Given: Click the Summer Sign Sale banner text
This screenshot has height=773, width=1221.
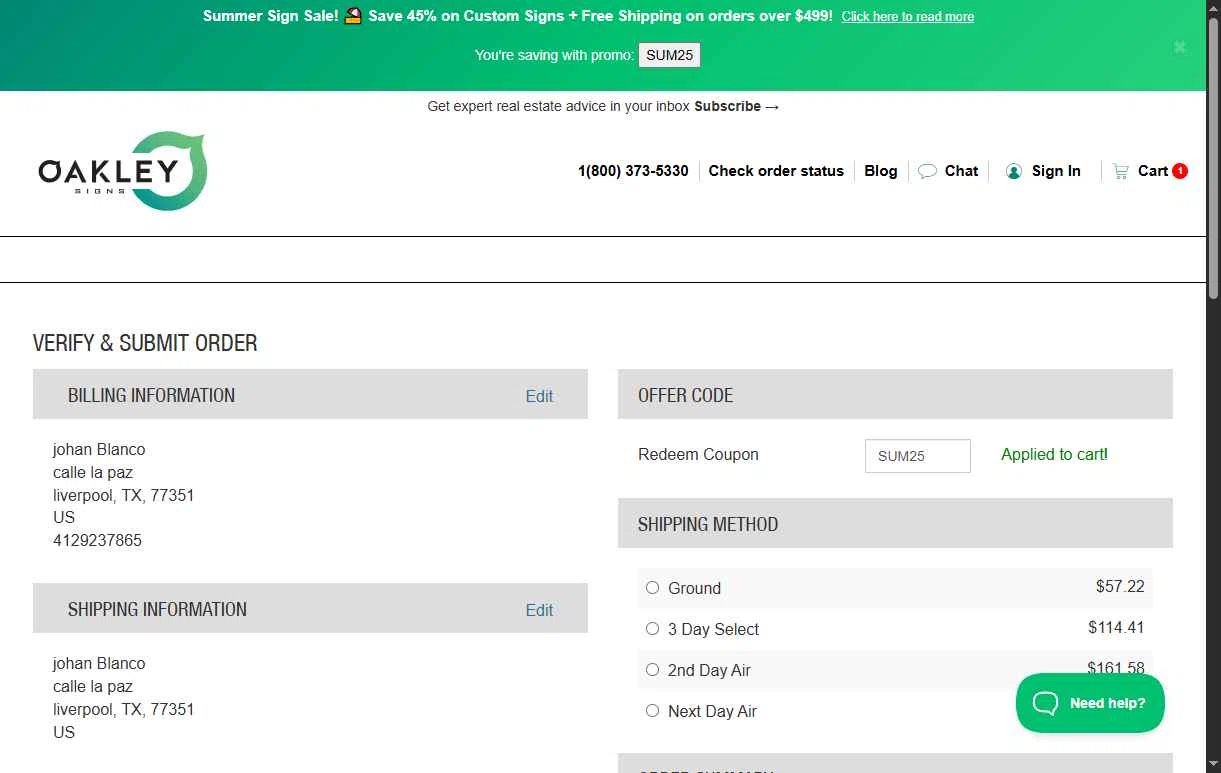Looking at the screenshot, I should pyautogui.click(x=517, y=16).
